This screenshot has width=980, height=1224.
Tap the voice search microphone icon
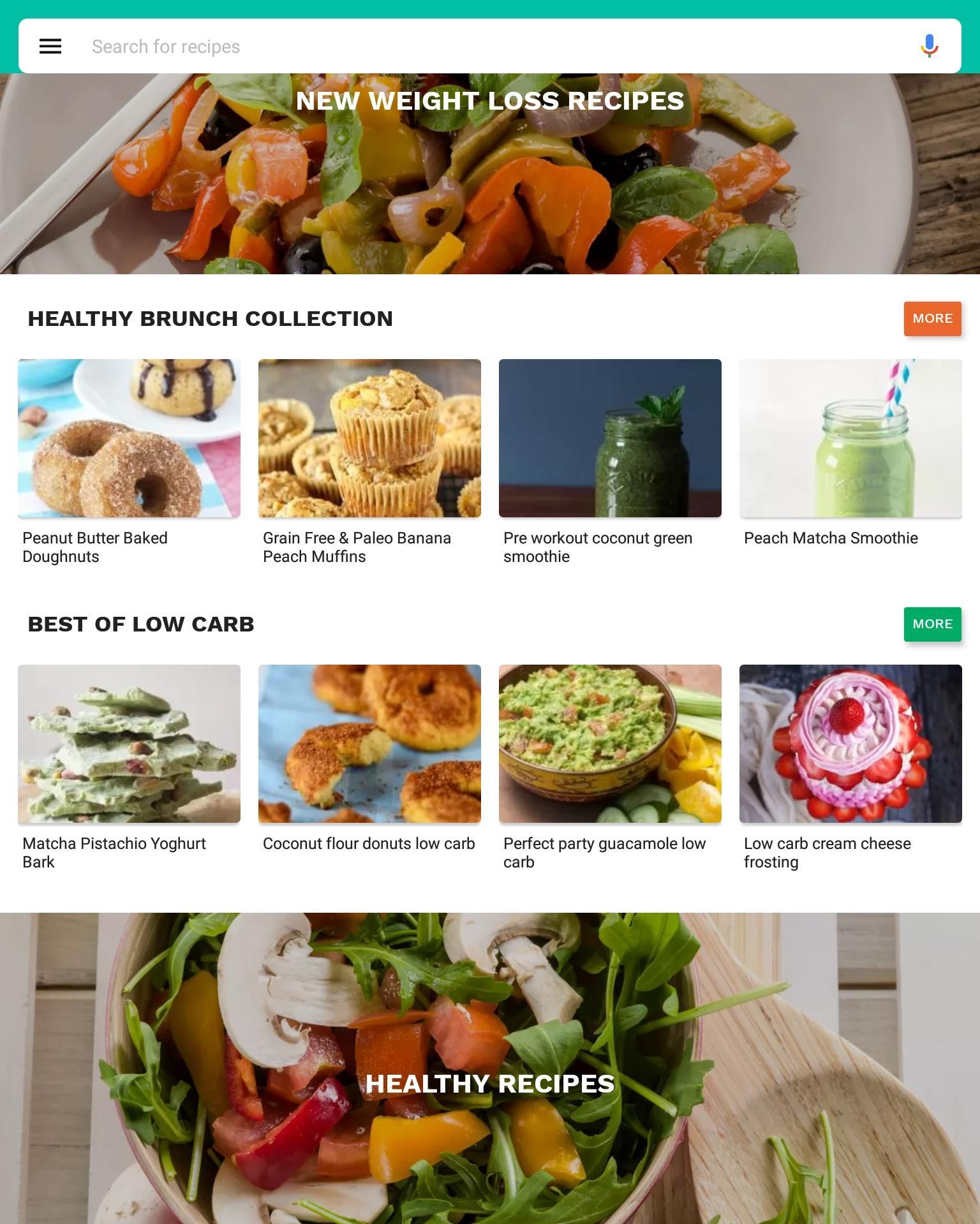pos(929,46)
